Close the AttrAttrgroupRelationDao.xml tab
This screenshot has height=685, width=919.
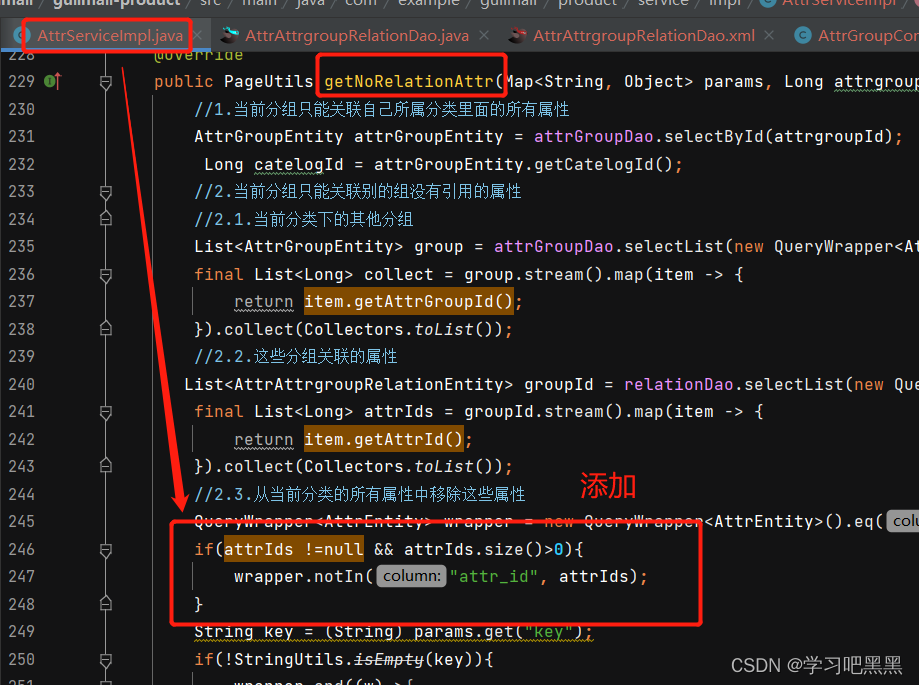(x=769, y=36)
